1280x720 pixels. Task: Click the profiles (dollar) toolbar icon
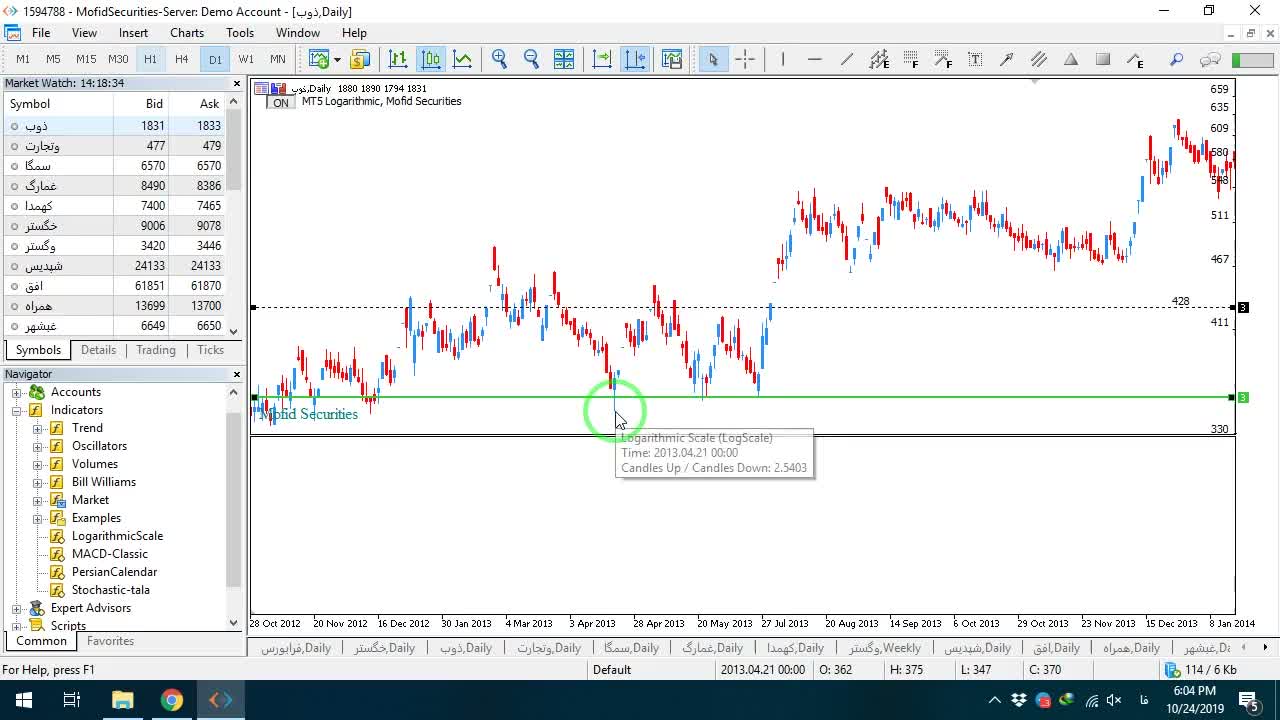point(360,59)
